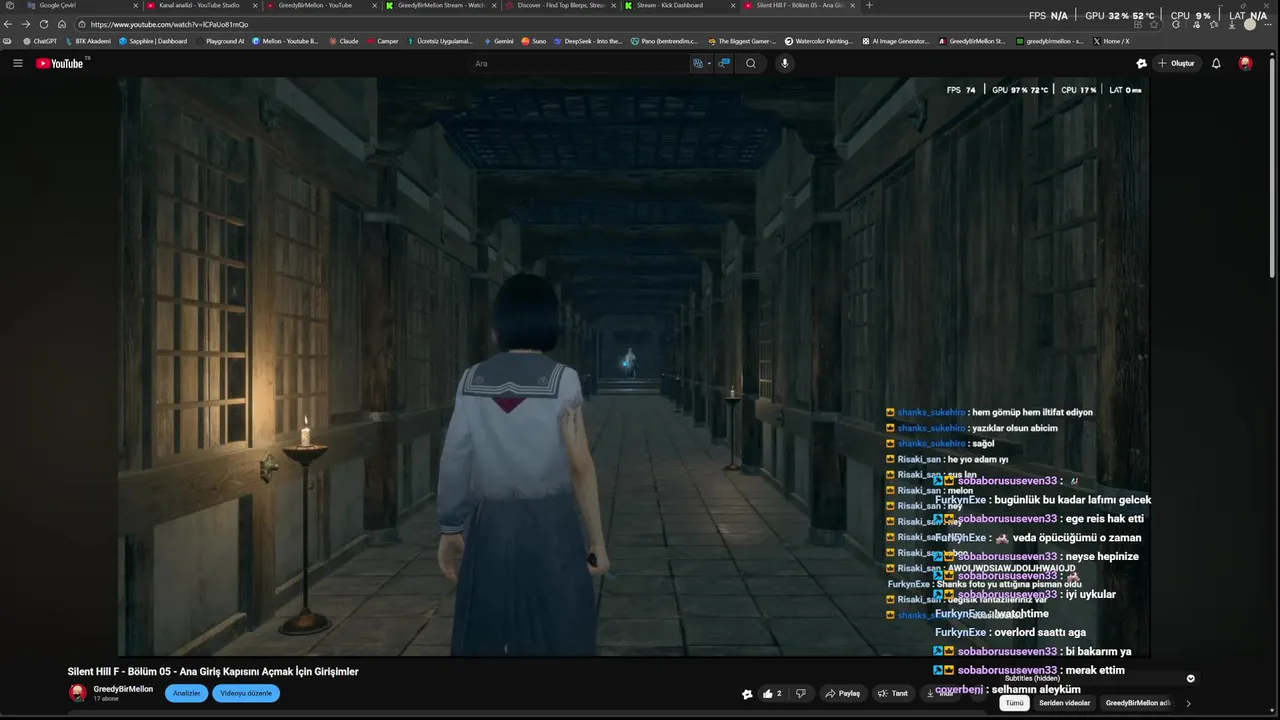1280x720 pixels.
Task: Start voice search with the microphone
Action: coord(785,63)
